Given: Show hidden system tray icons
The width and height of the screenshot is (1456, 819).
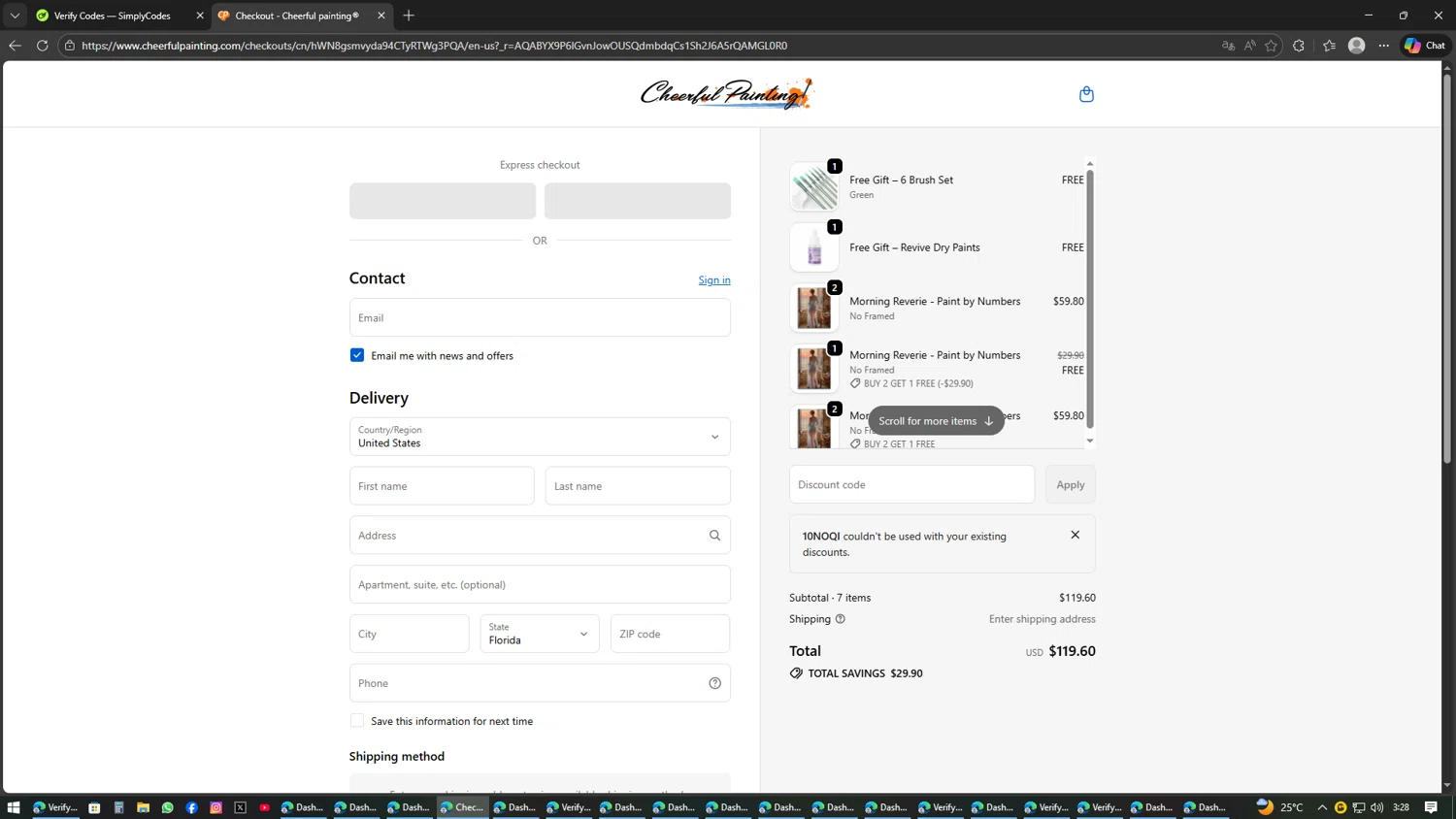Looking at the screenshot, I should click(1322, 807).
